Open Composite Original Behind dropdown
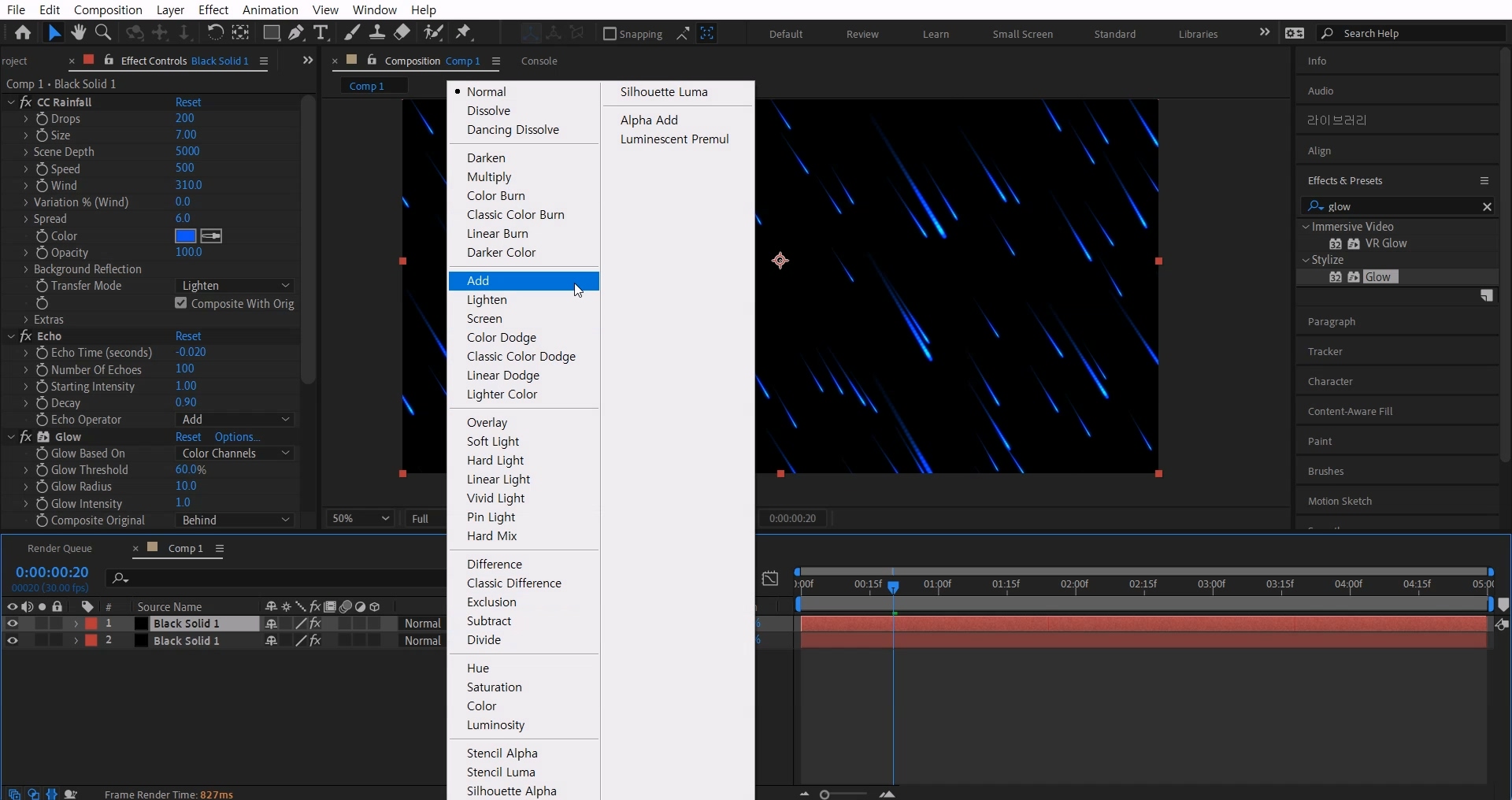Viewport: 1512px width, 800px height. click(x=235, y=520)
